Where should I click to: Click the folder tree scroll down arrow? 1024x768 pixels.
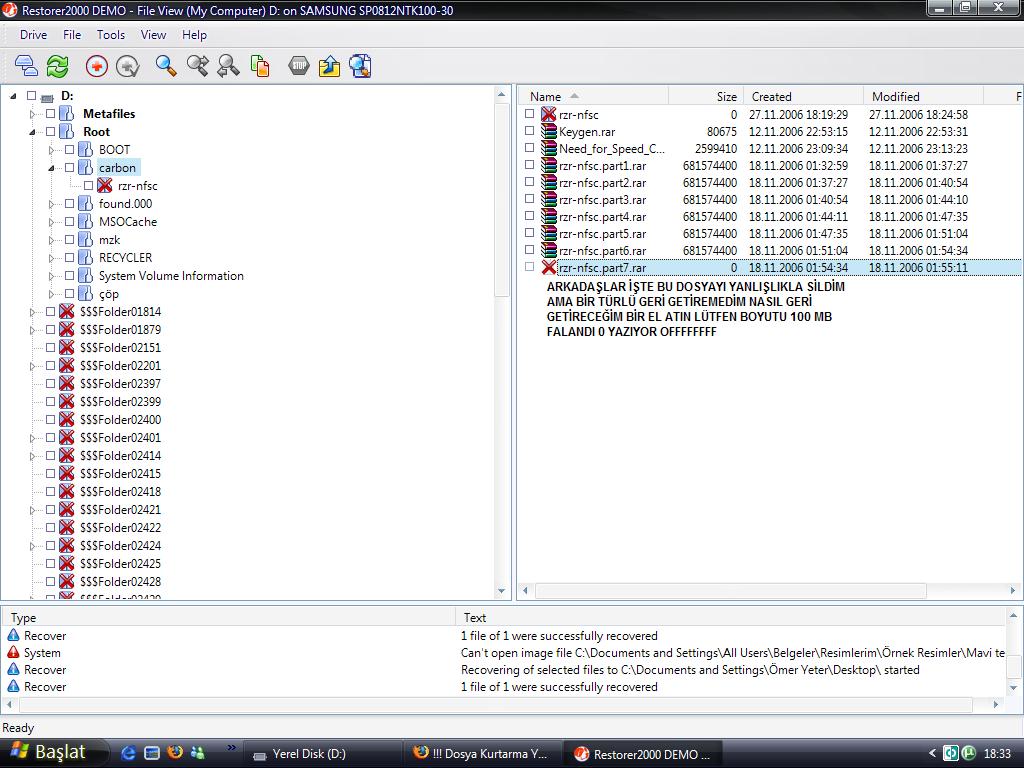[502, 590]
